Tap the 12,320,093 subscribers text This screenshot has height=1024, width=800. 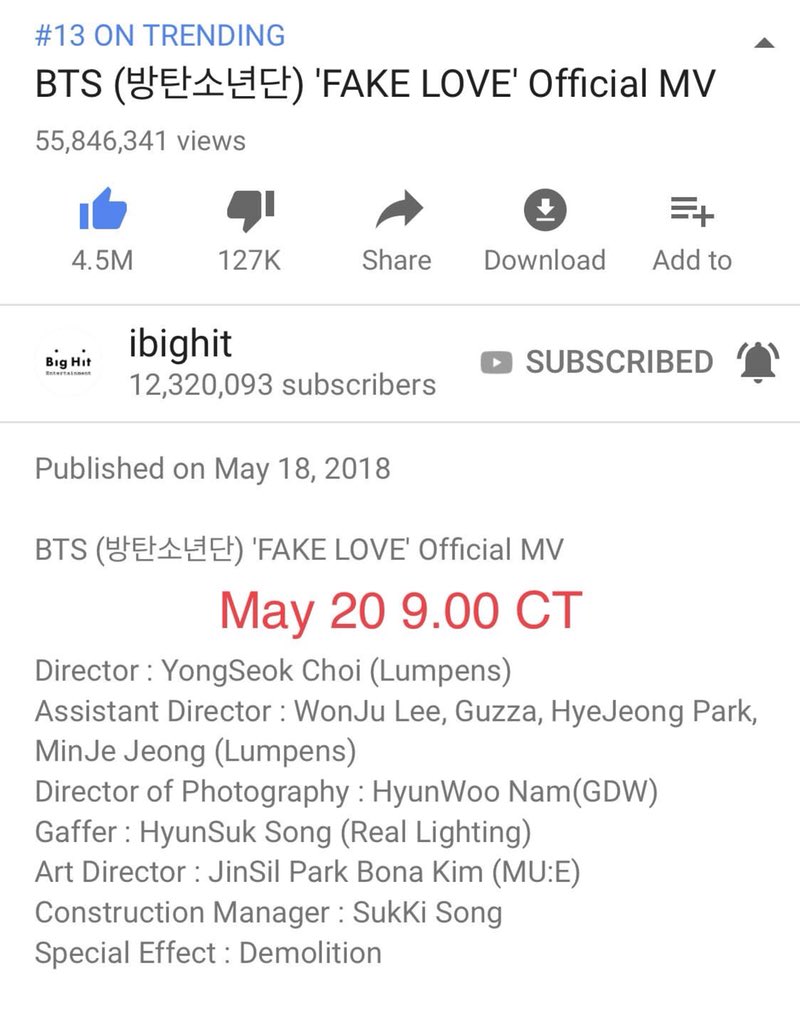point(282,385)
